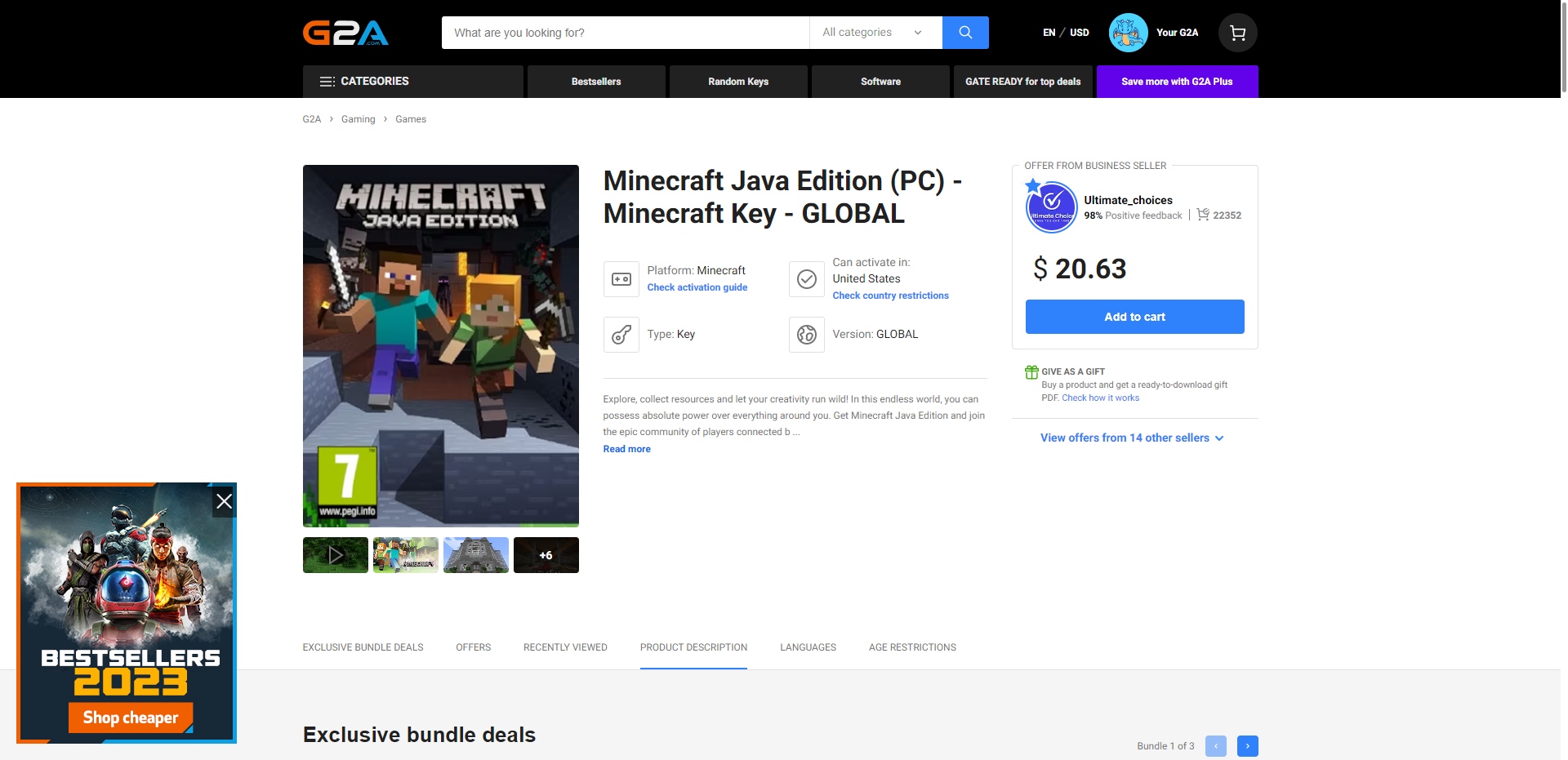Switch to AGE RESTRICTIONS tab
This screenshot has width=1568, height=760.
[x=912, y=647]
